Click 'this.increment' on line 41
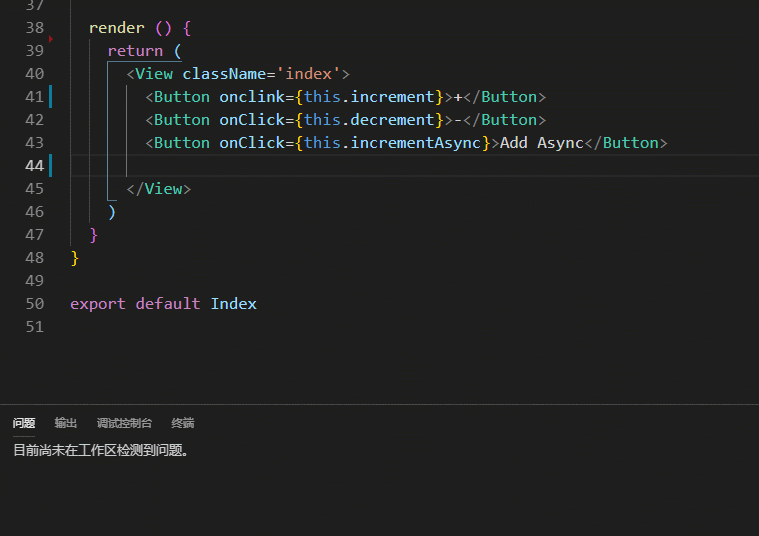This screenshot has width=759, height=536. pyautogui.click(x=369, y=97)
